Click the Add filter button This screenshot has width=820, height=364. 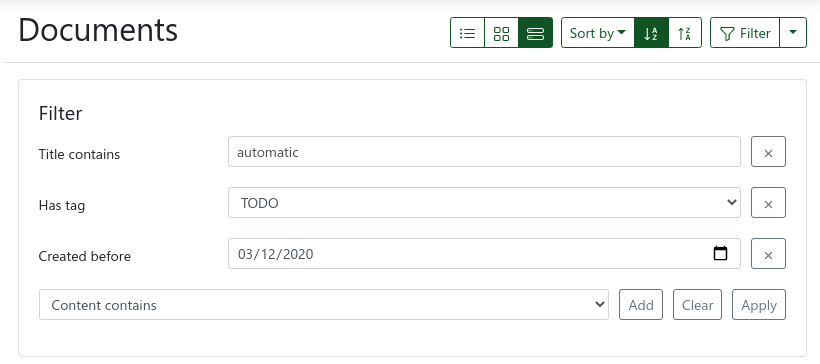click(641, 304)
